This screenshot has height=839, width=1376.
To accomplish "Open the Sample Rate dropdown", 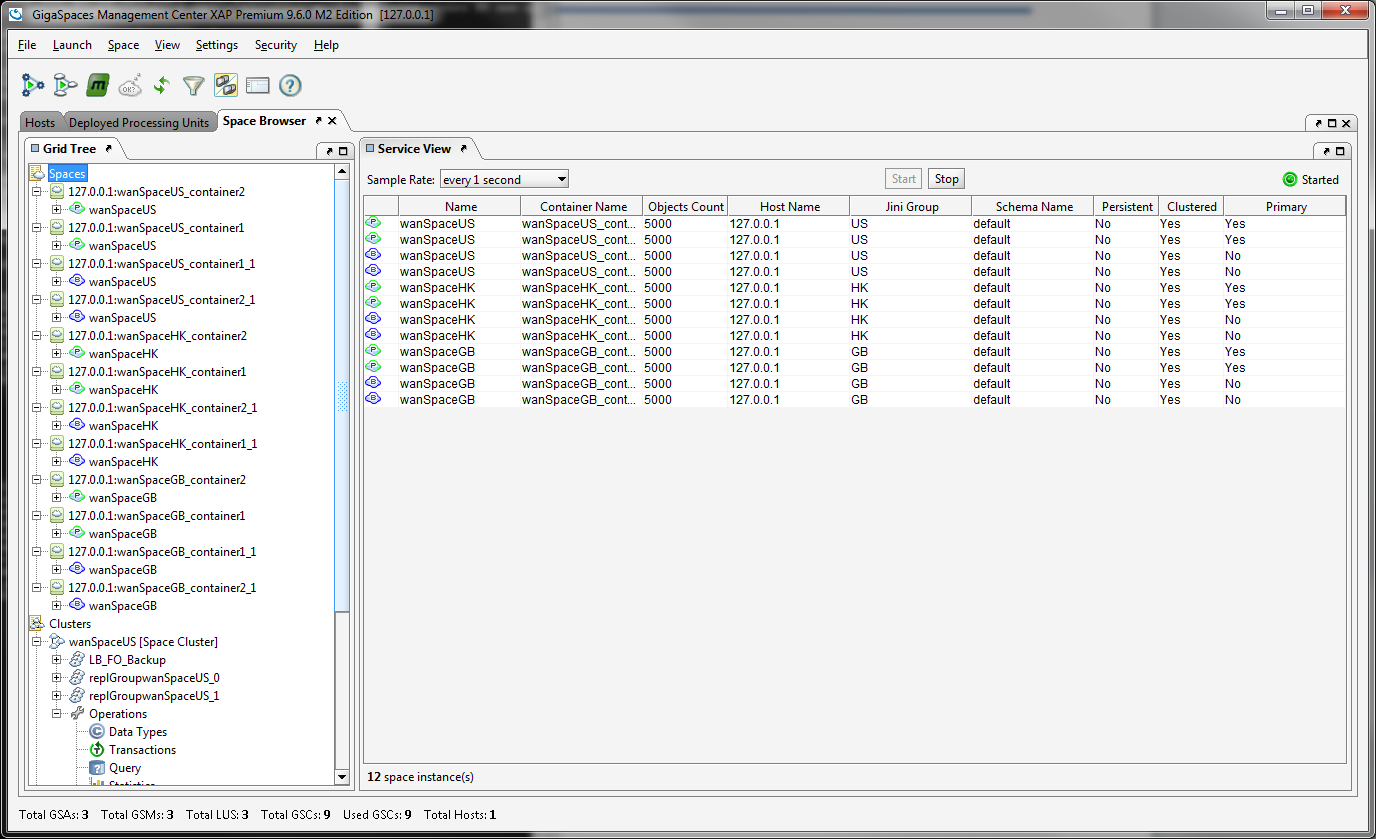I will click(504, 179).
